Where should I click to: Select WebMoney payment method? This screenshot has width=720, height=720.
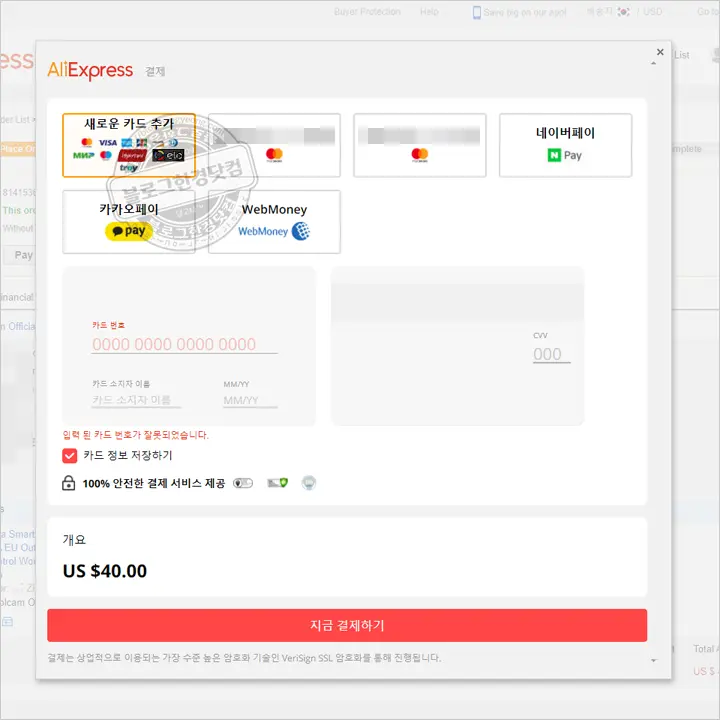[274, 222]
